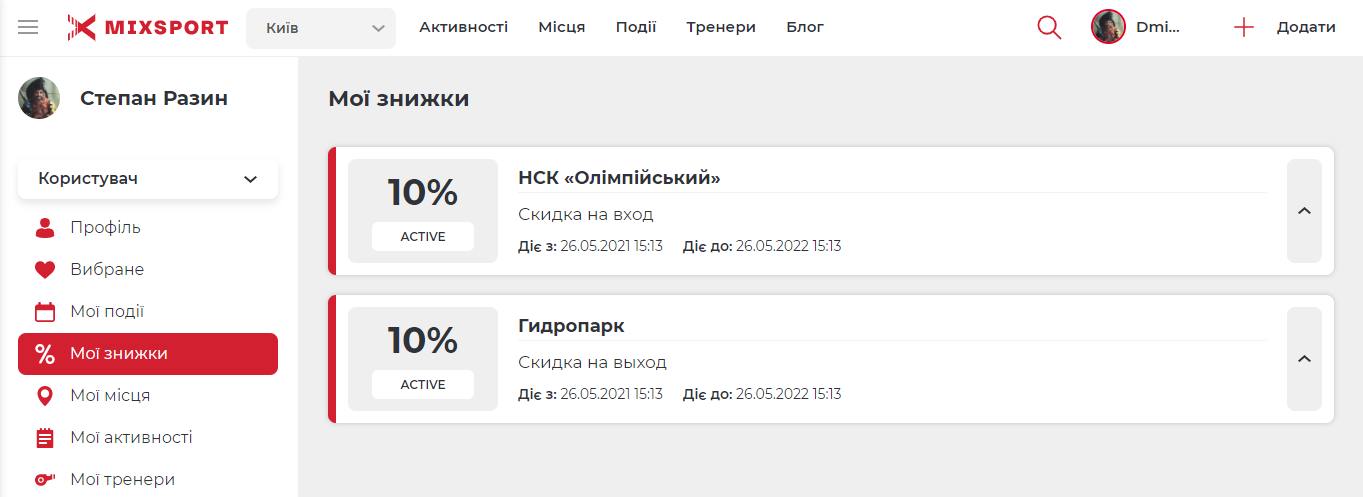The height and width of the screenshot is (497, 1363).
Task: Click the person icon for Профіль
Action: (45, 228)
